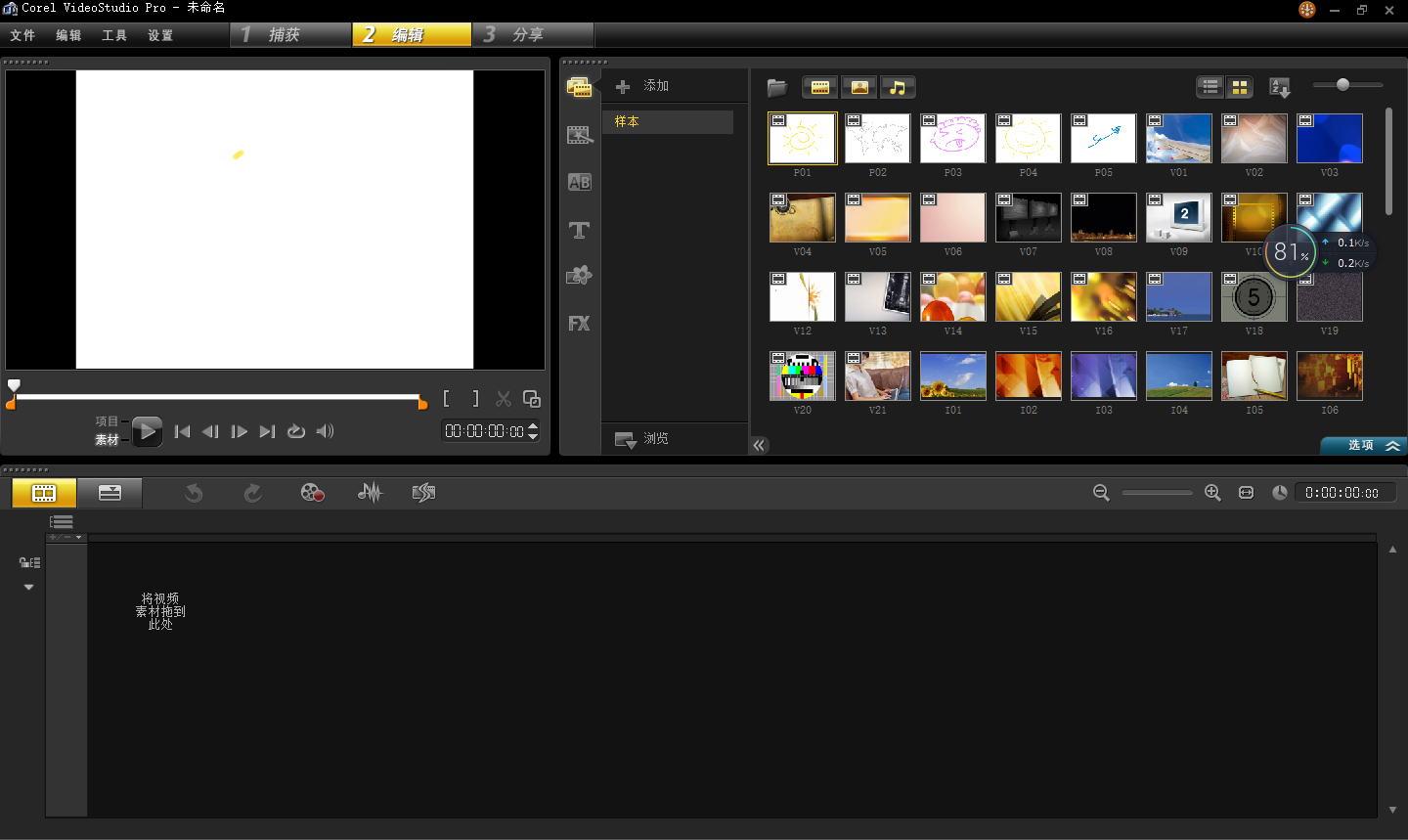1408x840 pixels.
Task: Toggle video files visibility in library
Action: pos(819,88)
